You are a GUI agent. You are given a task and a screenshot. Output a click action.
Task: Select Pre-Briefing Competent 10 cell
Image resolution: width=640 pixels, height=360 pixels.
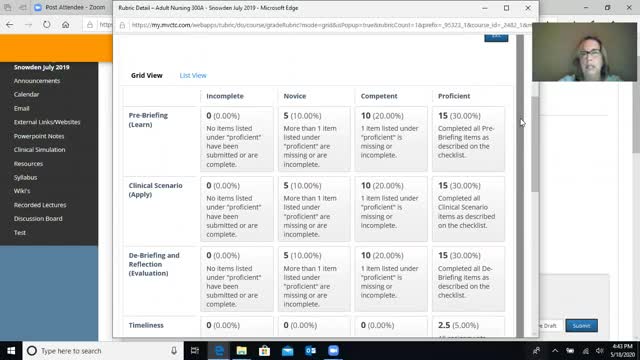point(391,139)
